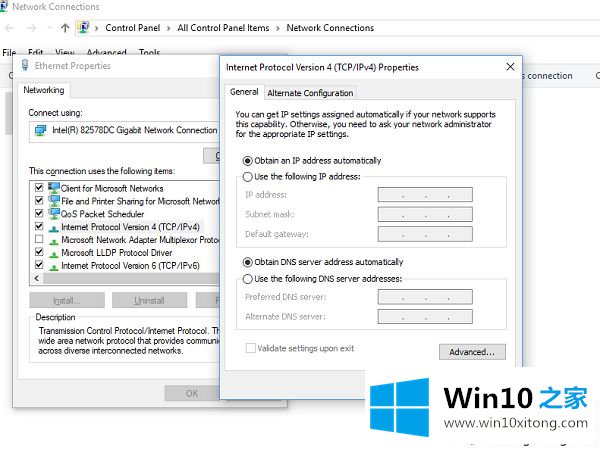The width and height of the screenshot is (600, 449).
Task: Switch to the Alternate Configuration tab
Action: point(310,93)
